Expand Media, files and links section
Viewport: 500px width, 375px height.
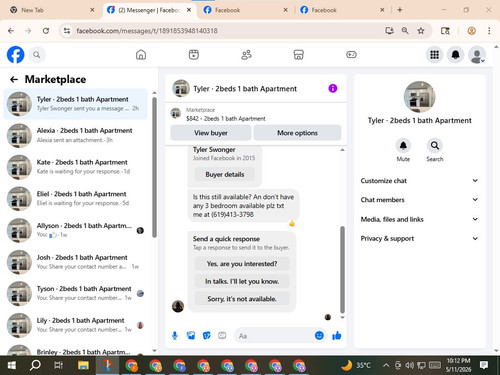pos(419,219)
